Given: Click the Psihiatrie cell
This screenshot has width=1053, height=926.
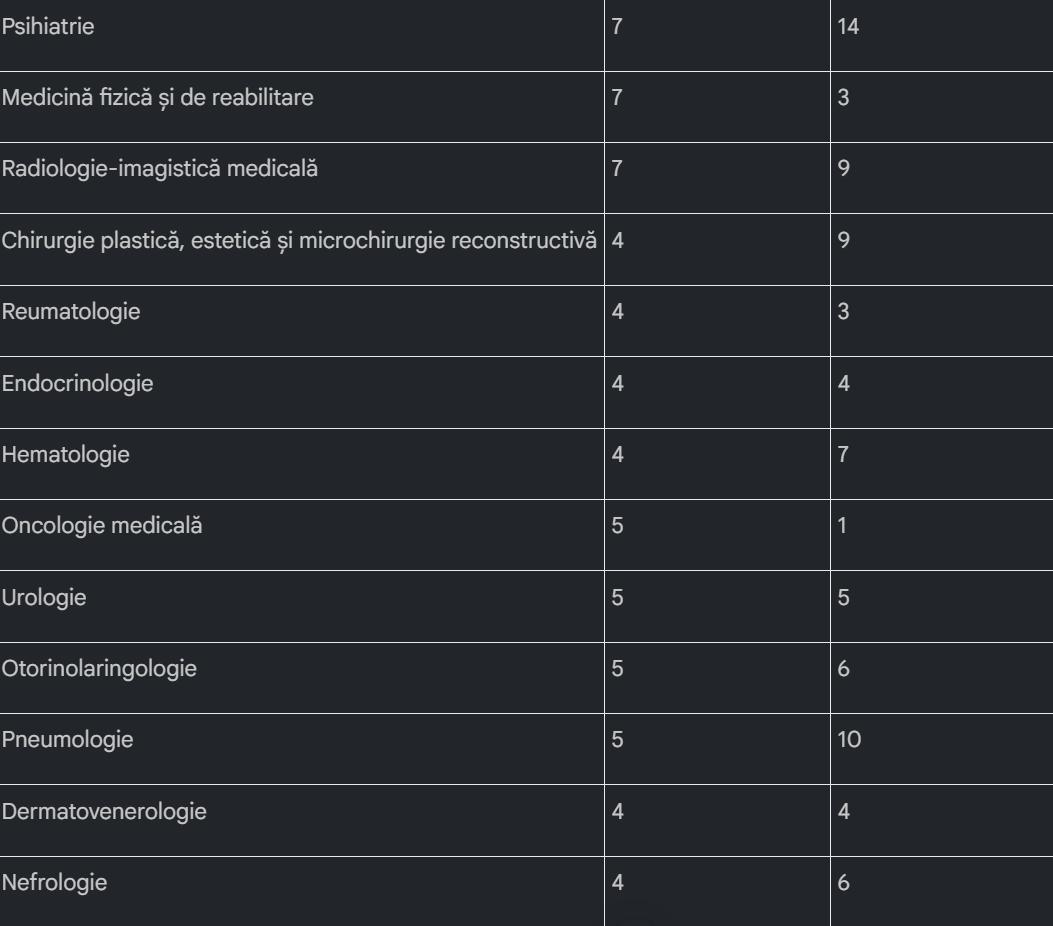Looking at the screenshot, I should (47, 27).
